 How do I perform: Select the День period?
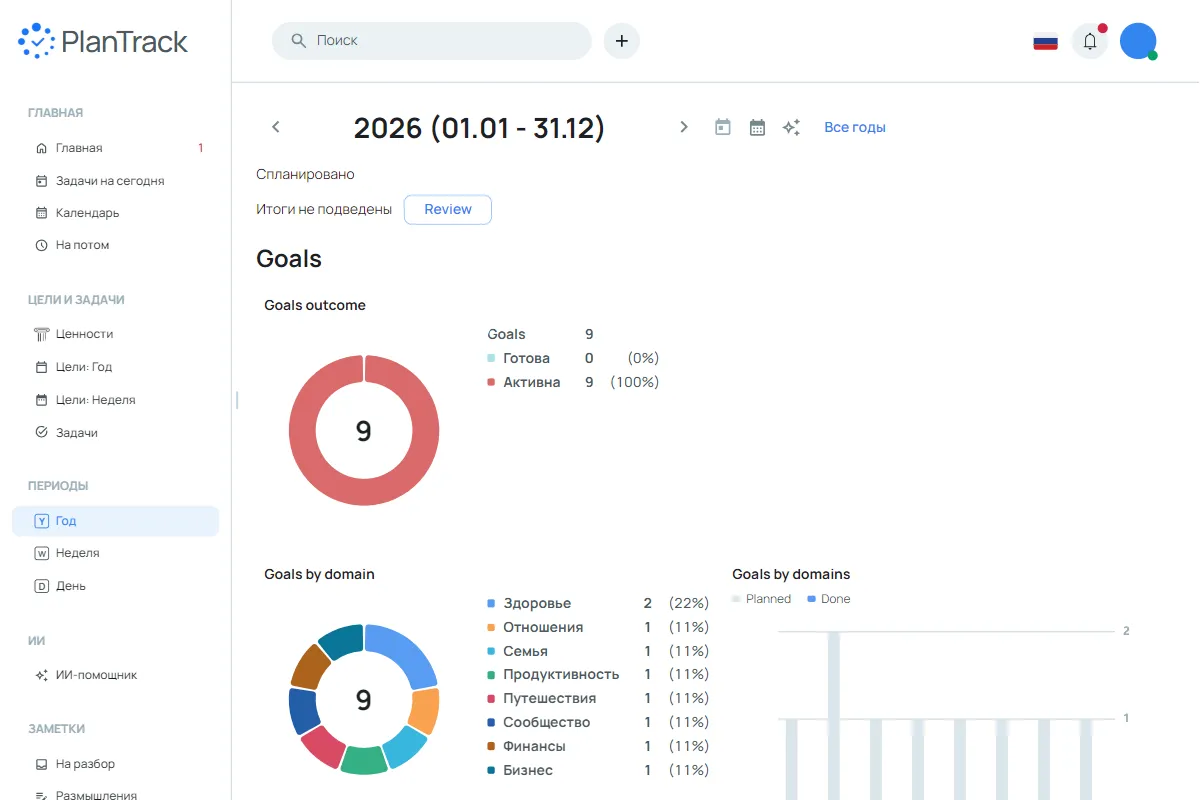[115, 586]
